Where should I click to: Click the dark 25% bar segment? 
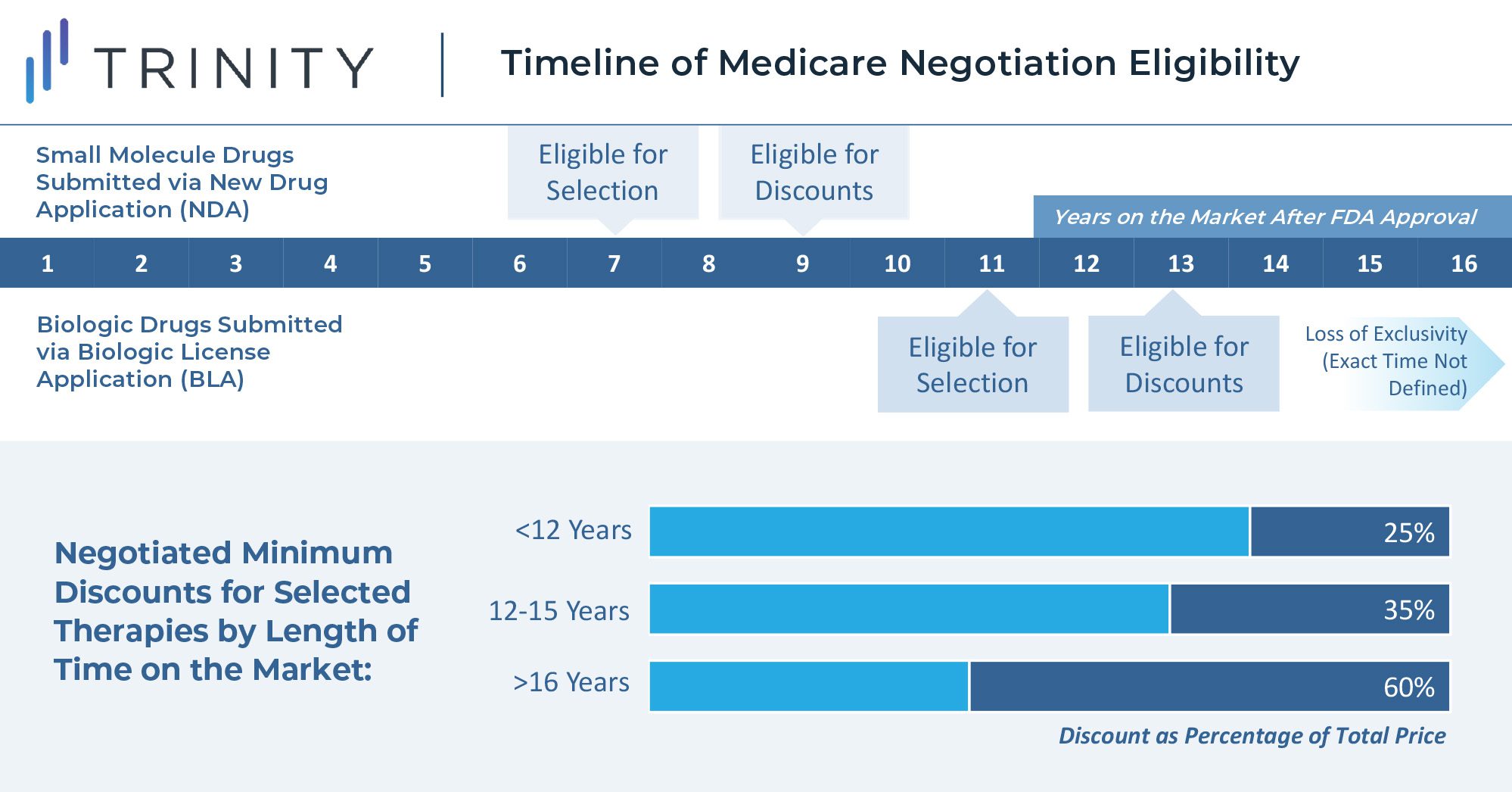1349,532
